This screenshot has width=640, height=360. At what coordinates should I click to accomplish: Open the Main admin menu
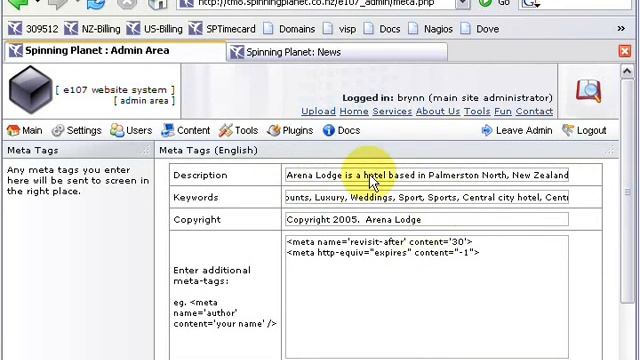(x=25, y=130)
